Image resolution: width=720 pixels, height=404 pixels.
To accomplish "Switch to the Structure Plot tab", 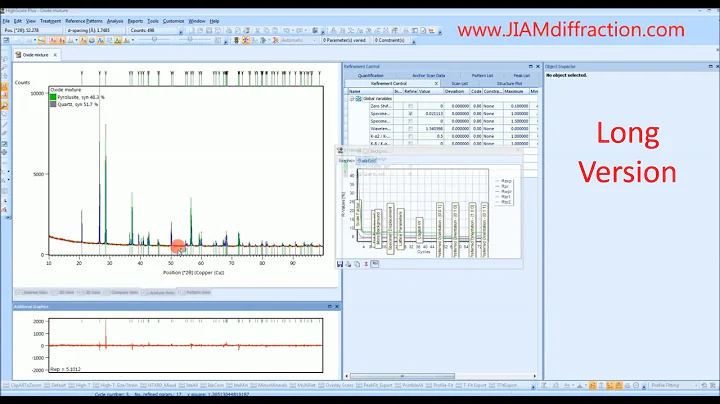I will pyautogui.click(x=510, y=84).
